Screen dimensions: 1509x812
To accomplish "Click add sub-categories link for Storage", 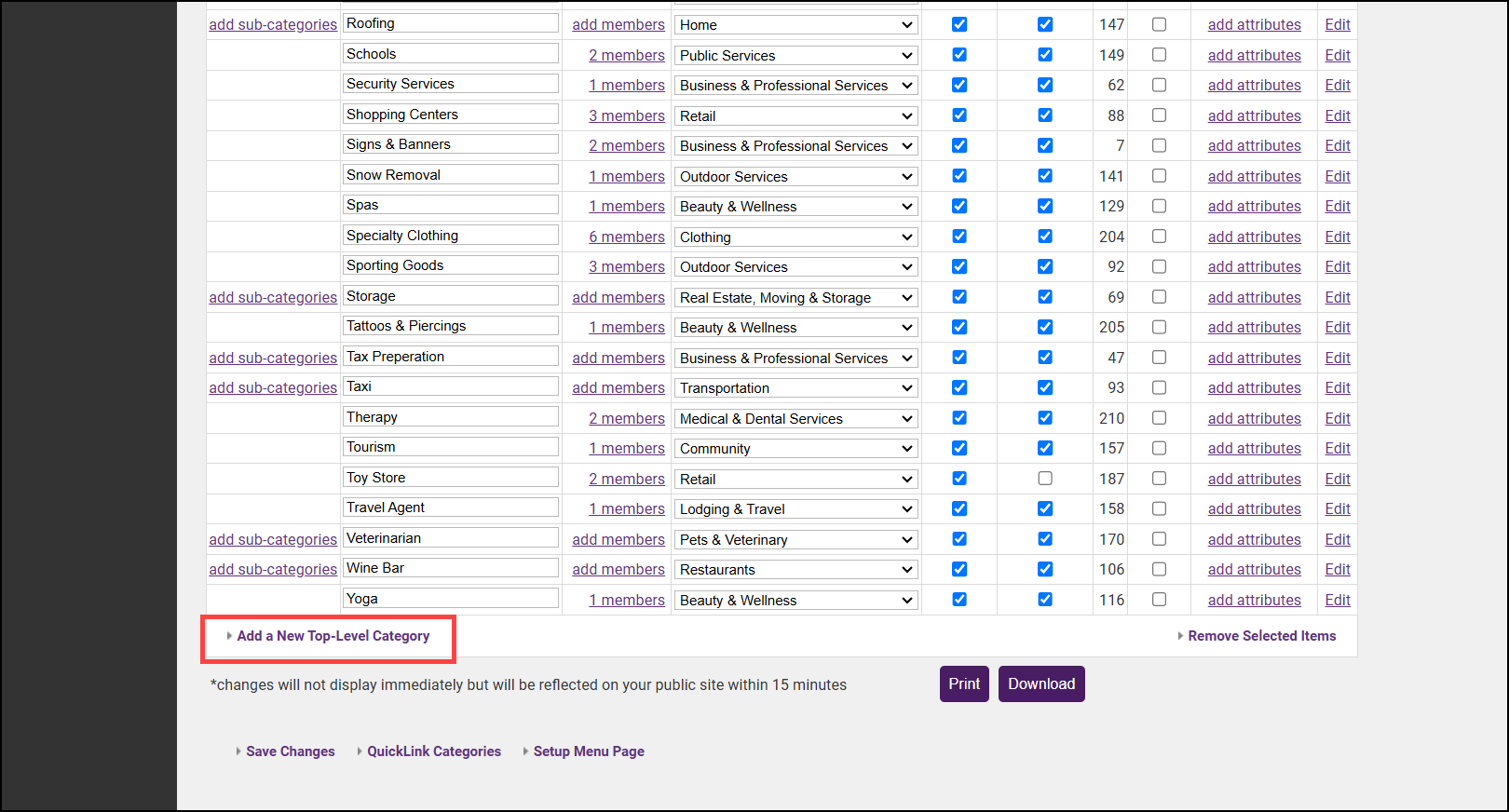I will [x=273, y=297].
